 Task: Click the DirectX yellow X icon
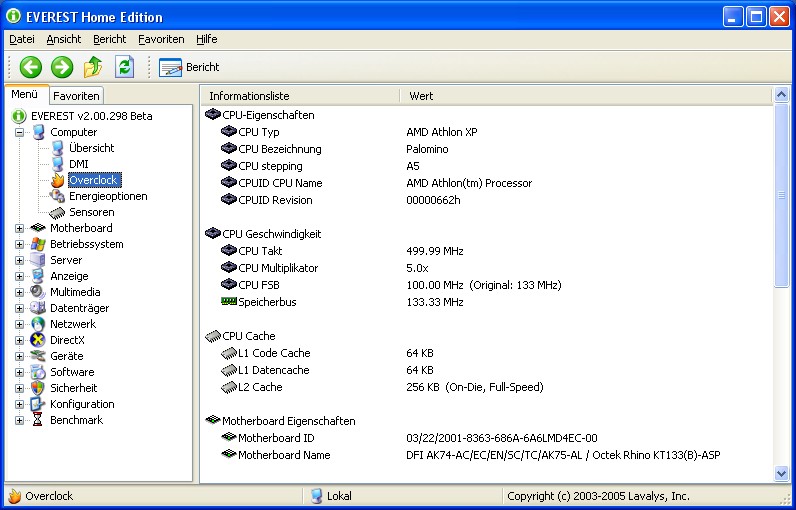[38, 340]
